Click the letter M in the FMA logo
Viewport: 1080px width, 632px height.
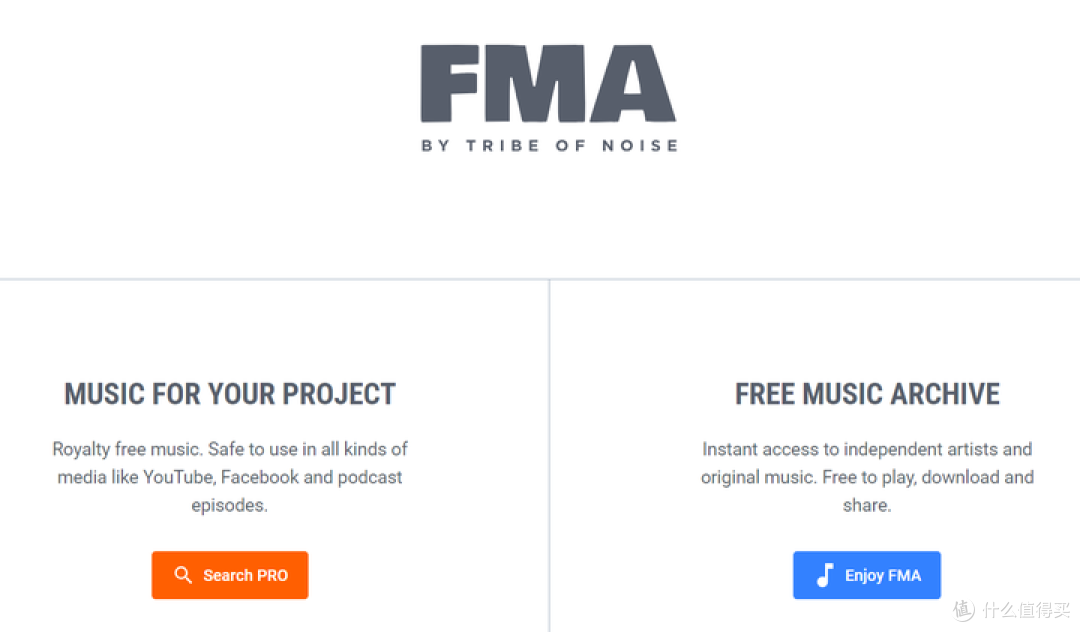tap(534, 83)
